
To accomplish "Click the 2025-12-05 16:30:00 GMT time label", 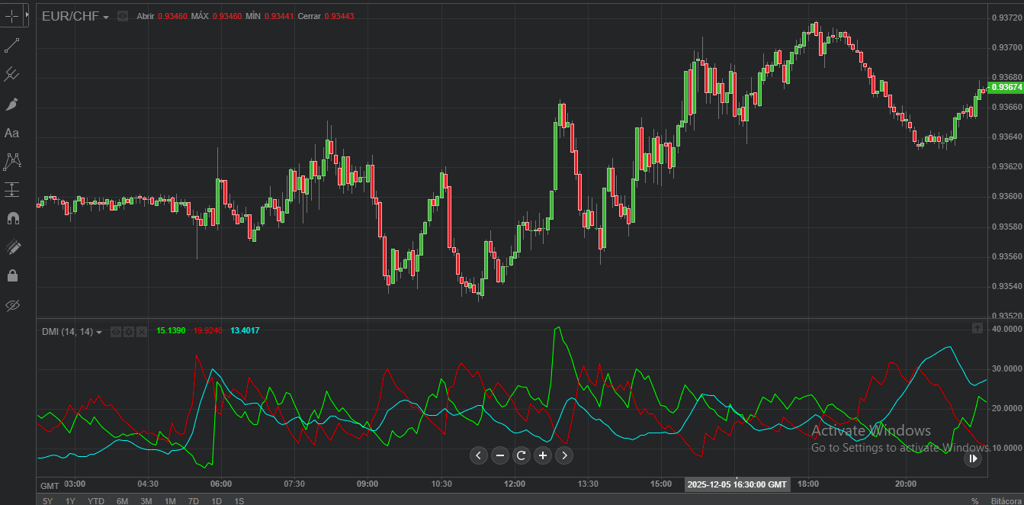I will (738, 485).
